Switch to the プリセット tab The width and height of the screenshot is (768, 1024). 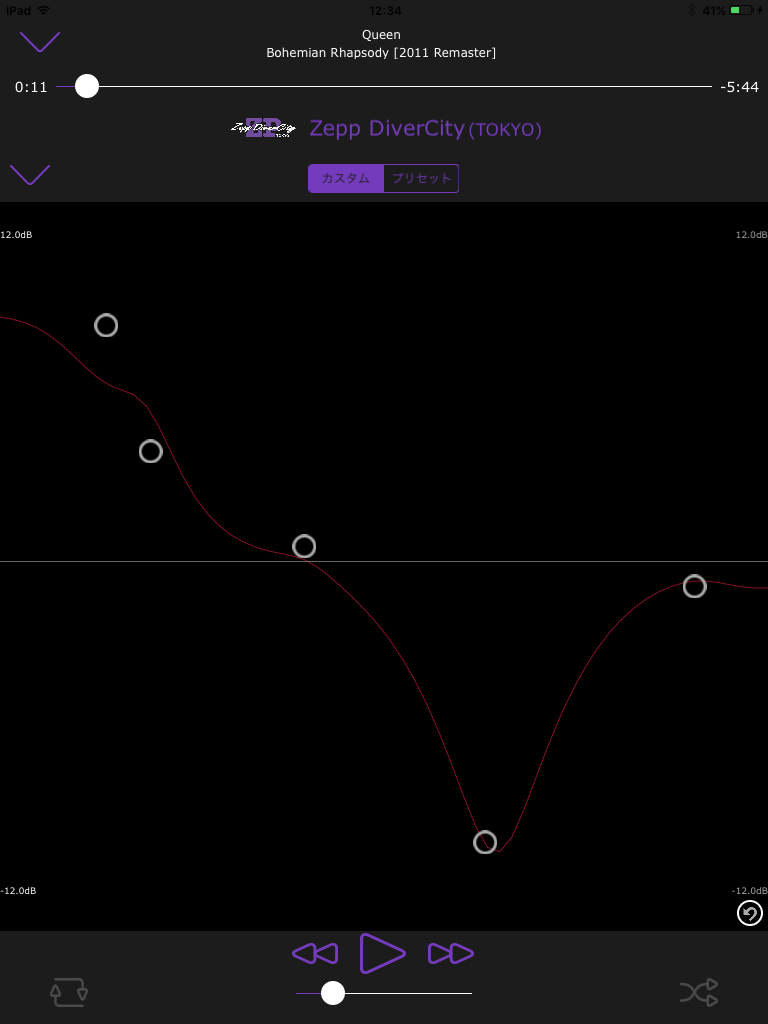pos(421,178)
